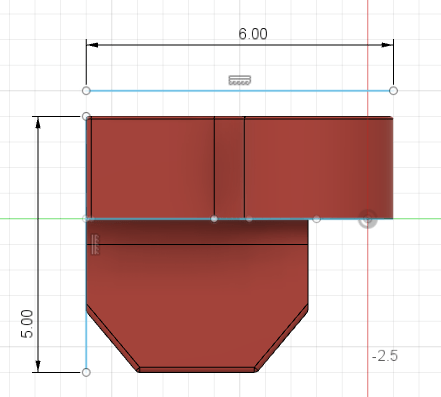The height and width of the screenshot is (397, 441).
Task: Pick the sketch point at body's top-left corner
Action: point(86,116)
